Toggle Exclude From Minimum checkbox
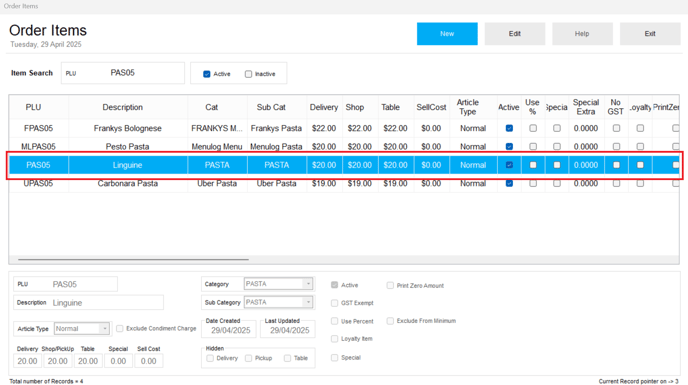This screenshot has width=688, height=385. tap(390, 321)
